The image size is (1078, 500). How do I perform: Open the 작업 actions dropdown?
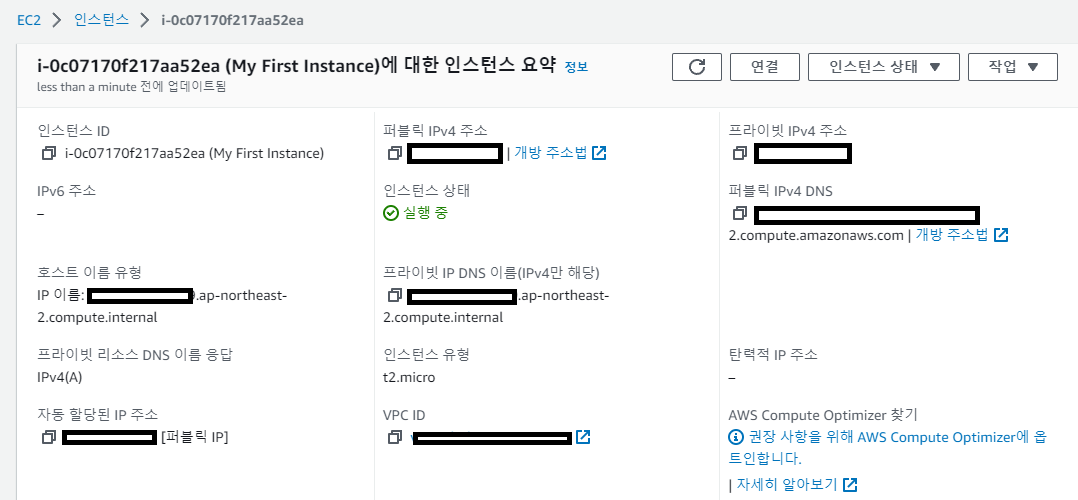click(x=1013, y=67)
